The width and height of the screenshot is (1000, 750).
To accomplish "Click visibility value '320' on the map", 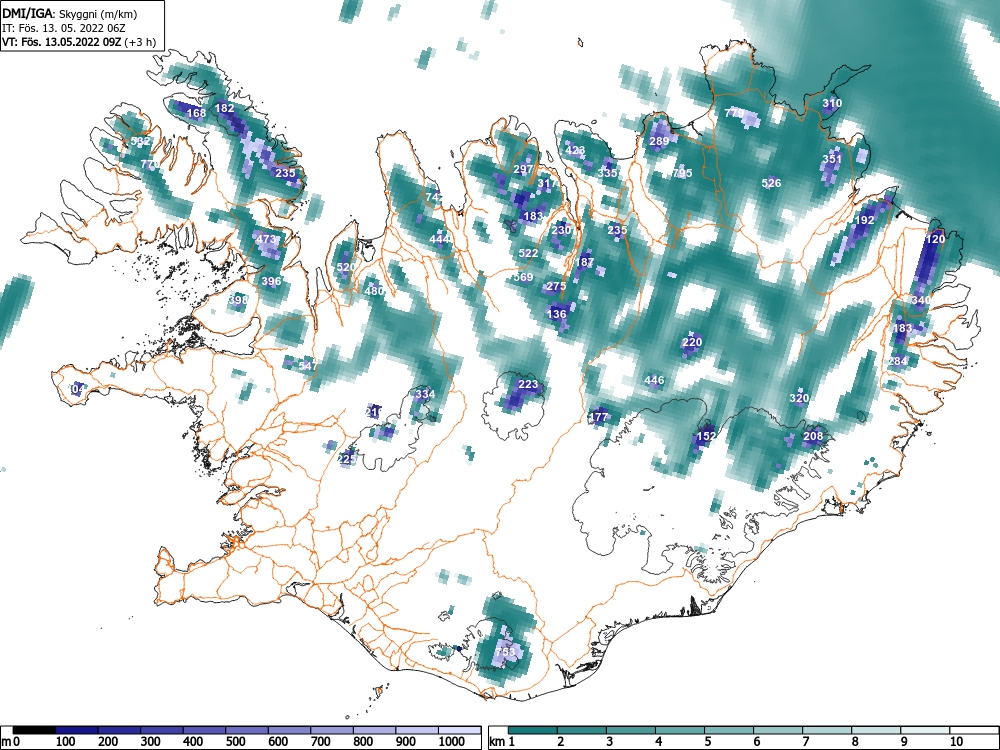I will click(799, 398).
